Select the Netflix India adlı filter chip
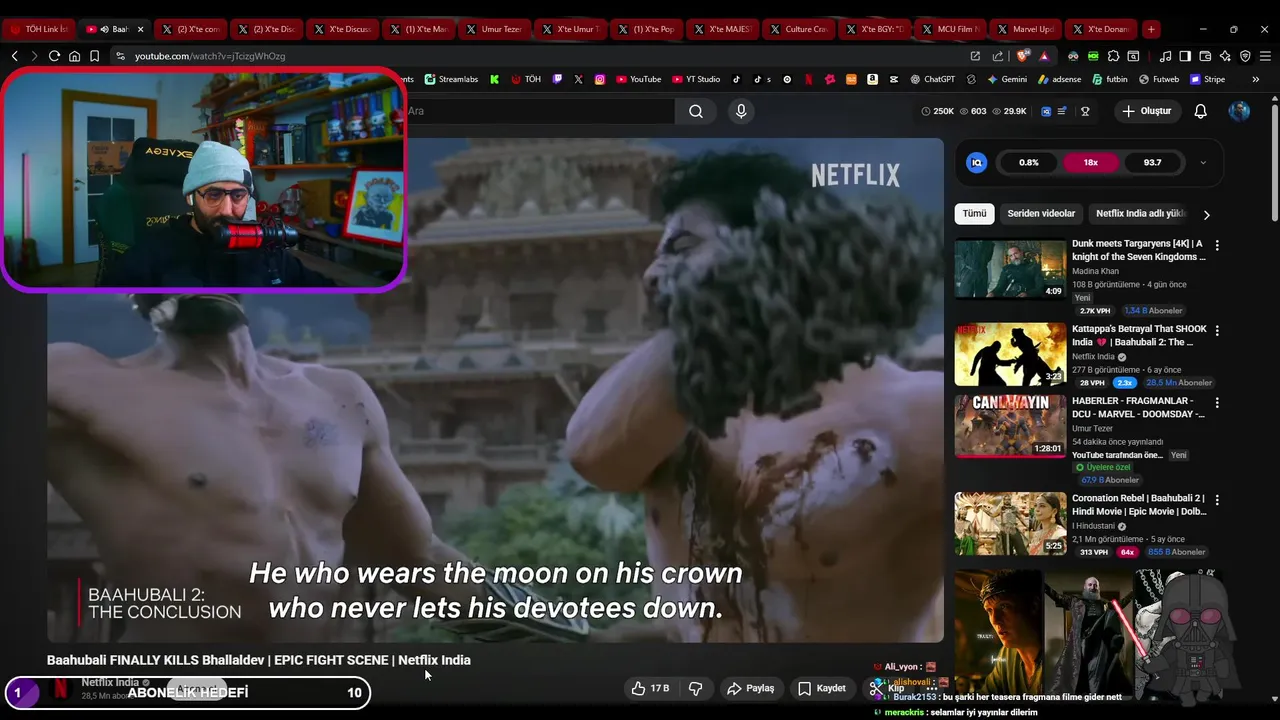This screenshot has width=1280, height=720. (1139, 214)
